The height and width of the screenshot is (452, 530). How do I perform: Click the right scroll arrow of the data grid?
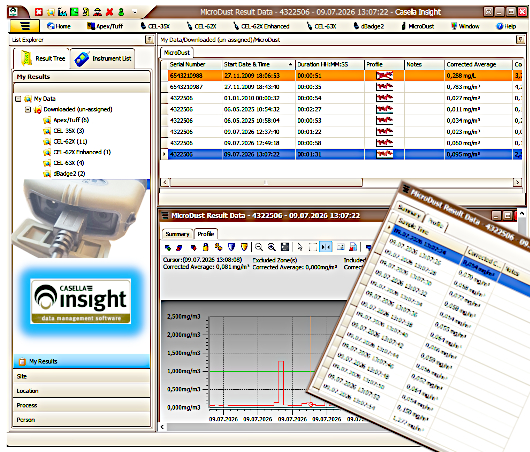[517, 183]
